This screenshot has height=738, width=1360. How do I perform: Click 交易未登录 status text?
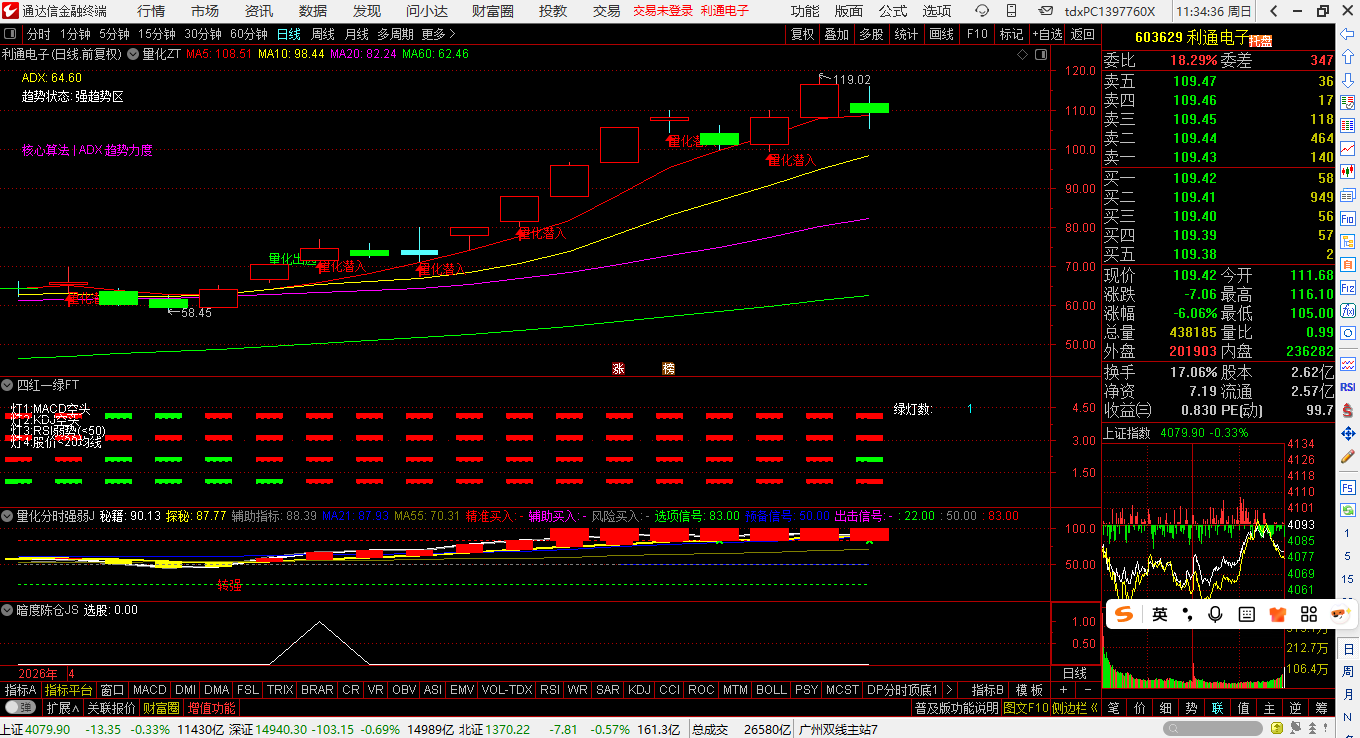point(663,11)
